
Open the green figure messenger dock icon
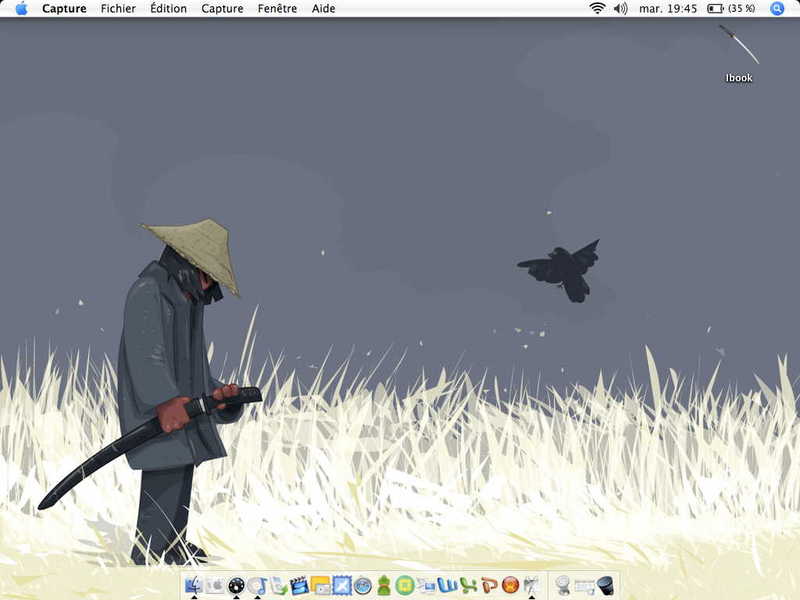(384, 586)
